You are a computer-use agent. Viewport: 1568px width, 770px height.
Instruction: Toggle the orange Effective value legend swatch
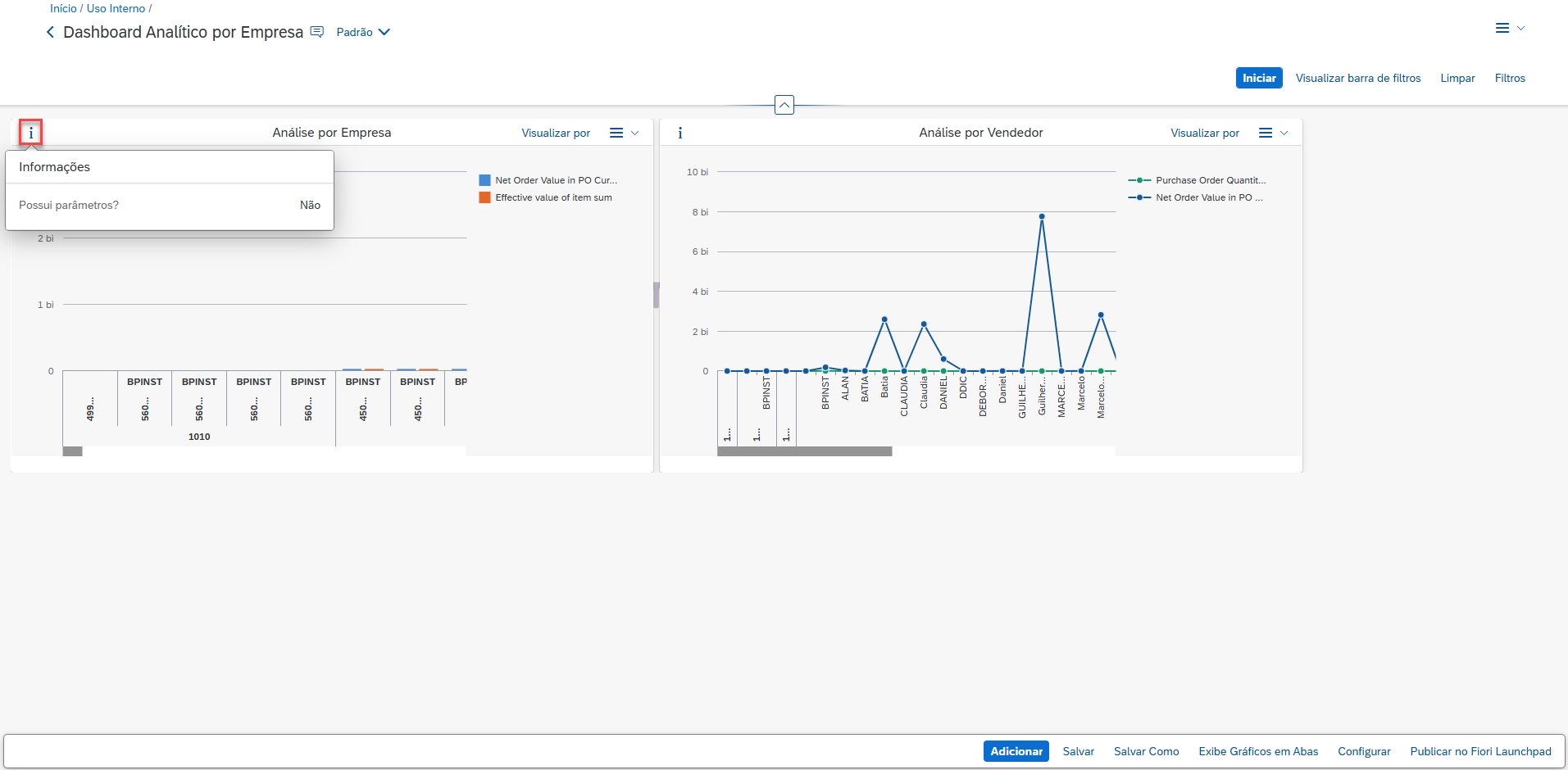[485, 197]
